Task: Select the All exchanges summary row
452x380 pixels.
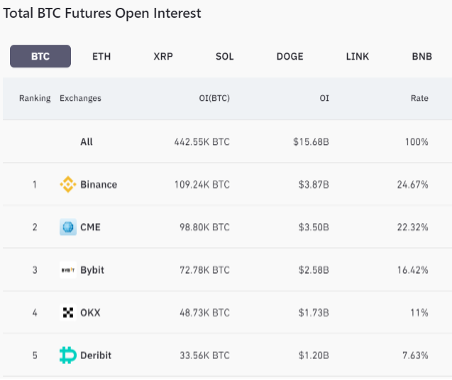Action: pyautogui.click(x=227, y=142)
